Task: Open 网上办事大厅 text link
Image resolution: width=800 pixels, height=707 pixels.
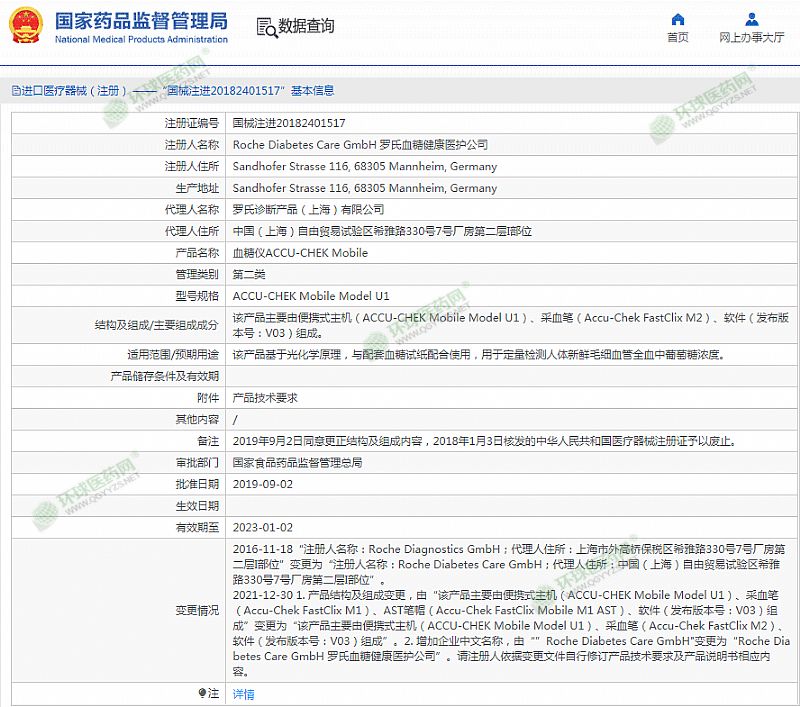Action: point(751,38)
